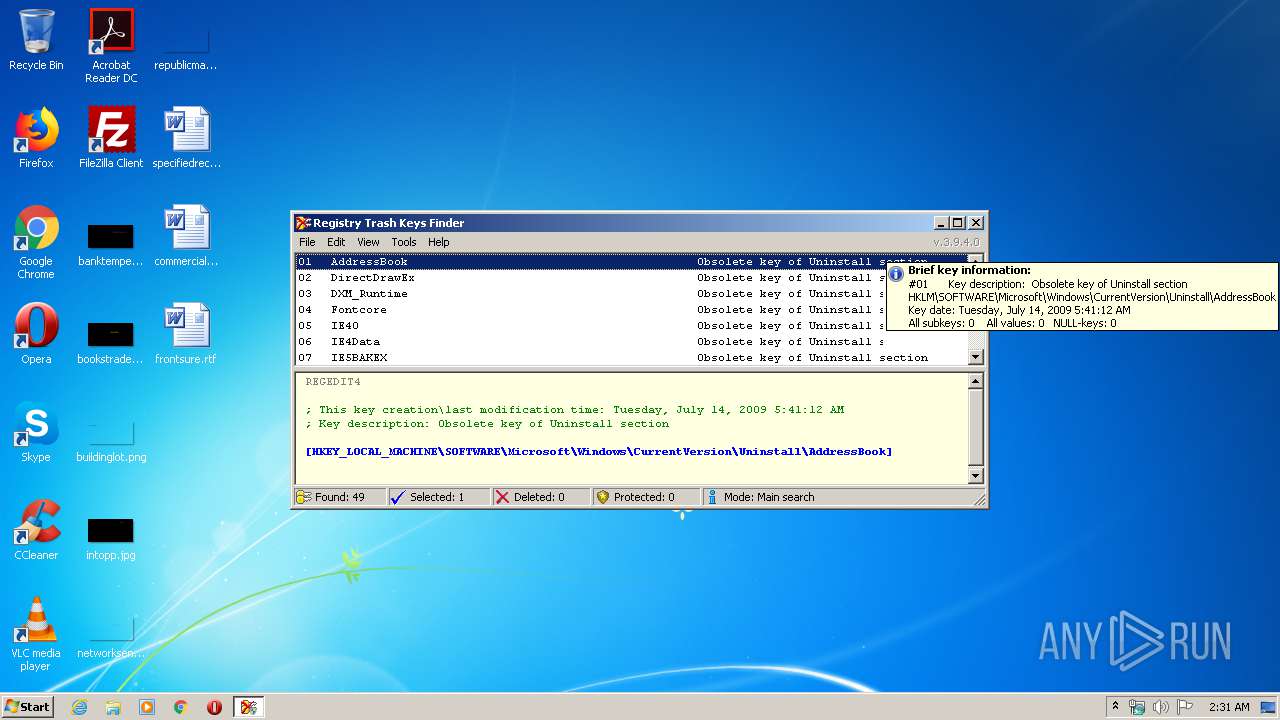Click the REGEDIT4 header line

[333, 382]
